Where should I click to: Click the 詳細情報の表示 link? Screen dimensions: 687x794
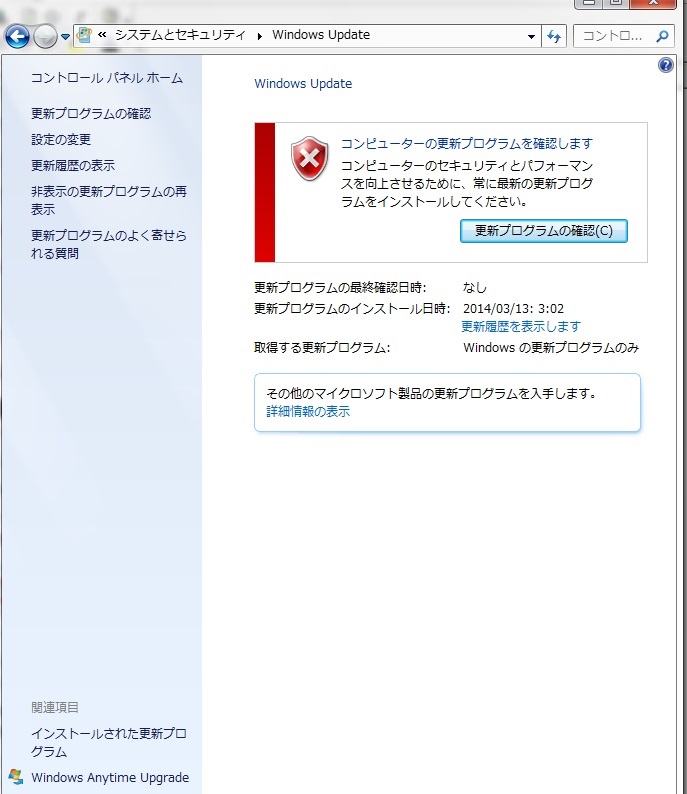click(x=308, y=411)
